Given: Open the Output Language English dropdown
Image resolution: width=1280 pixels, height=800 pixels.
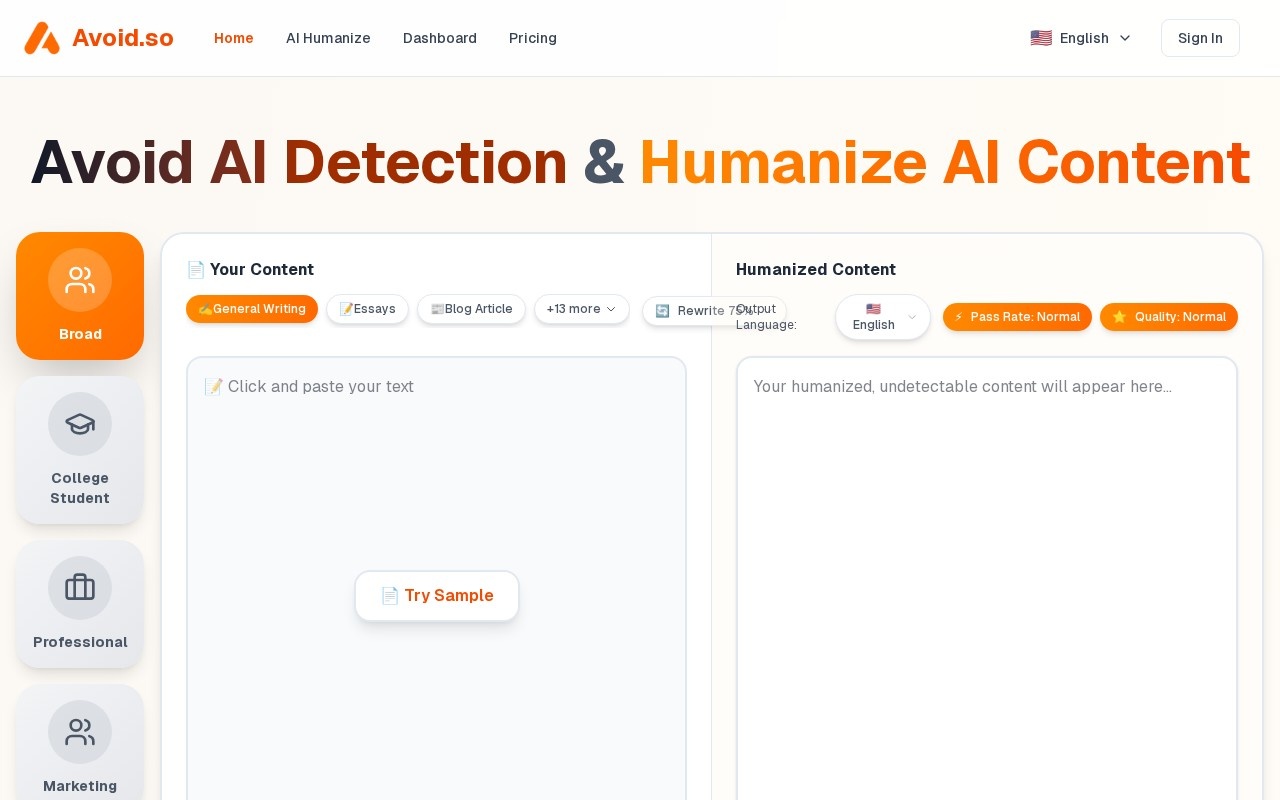Looking at the screenshot, I should pyautogui.click(x=883, y=317).
